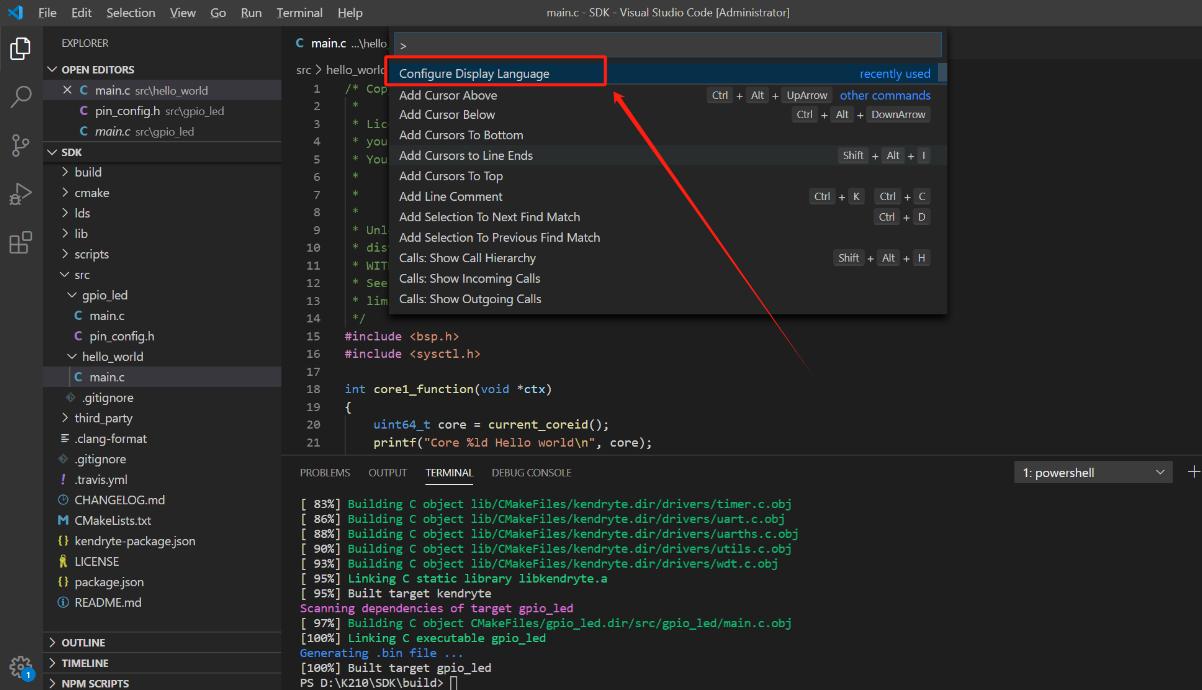Viewport: 1202px width, 690px height.
Task: Click the new terminal plus icon
Action: [x=1193, y=472]
